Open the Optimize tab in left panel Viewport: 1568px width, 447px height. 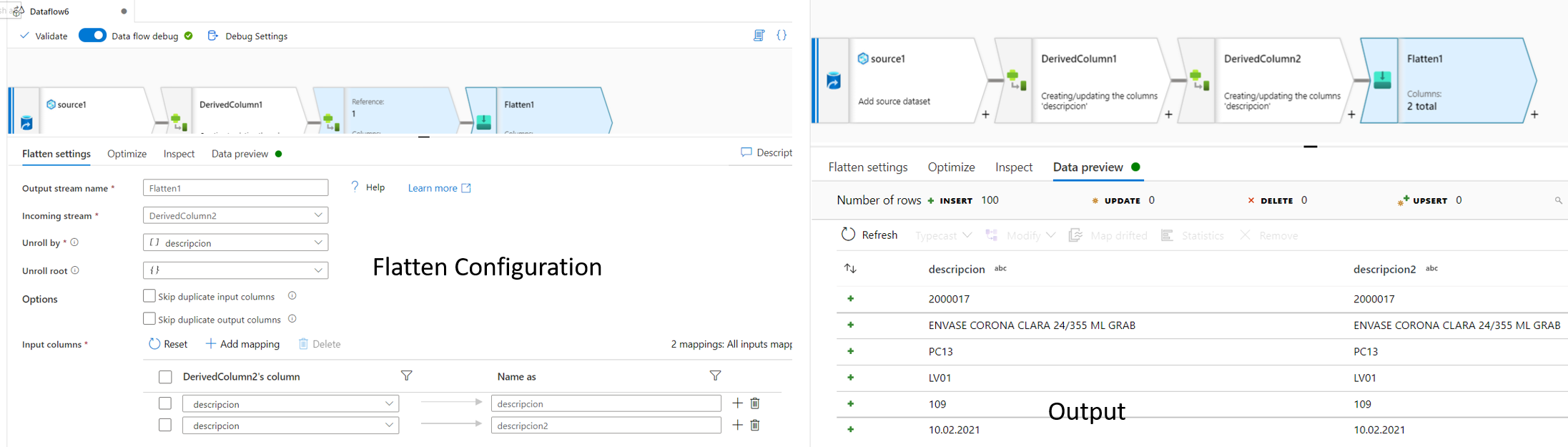[127, 154]
